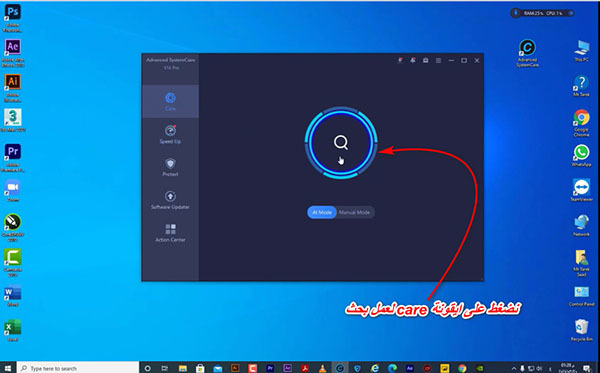Select the Word desktop shortcut
Viewport: 600px width, 373px height.
[13, 296]
